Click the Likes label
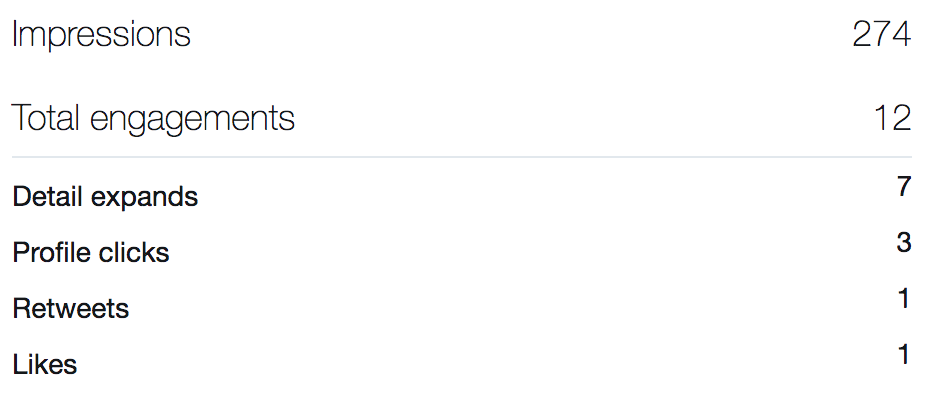Viewport: 934px width, 400px height. tap(45, 365)
